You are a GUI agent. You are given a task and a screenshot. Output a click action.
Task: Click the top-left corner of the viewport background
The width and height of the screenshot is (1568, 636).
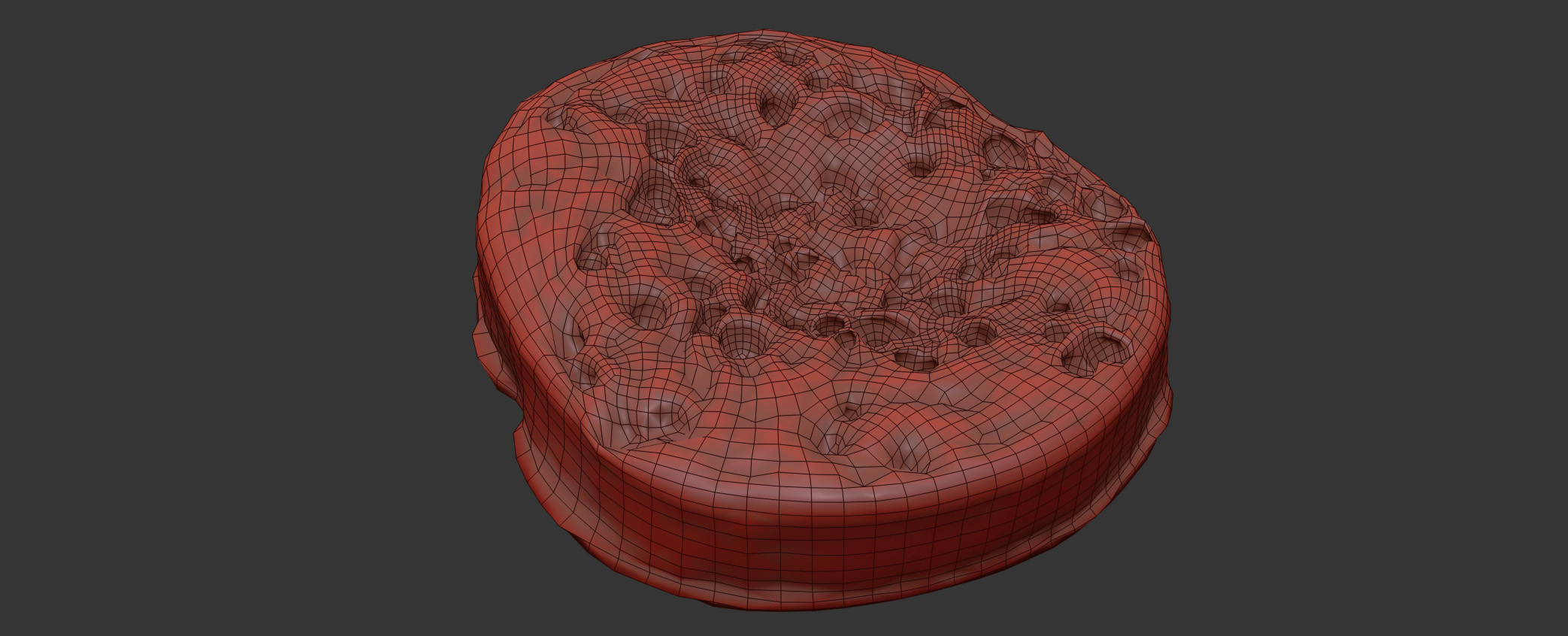(x=8, y=8)
